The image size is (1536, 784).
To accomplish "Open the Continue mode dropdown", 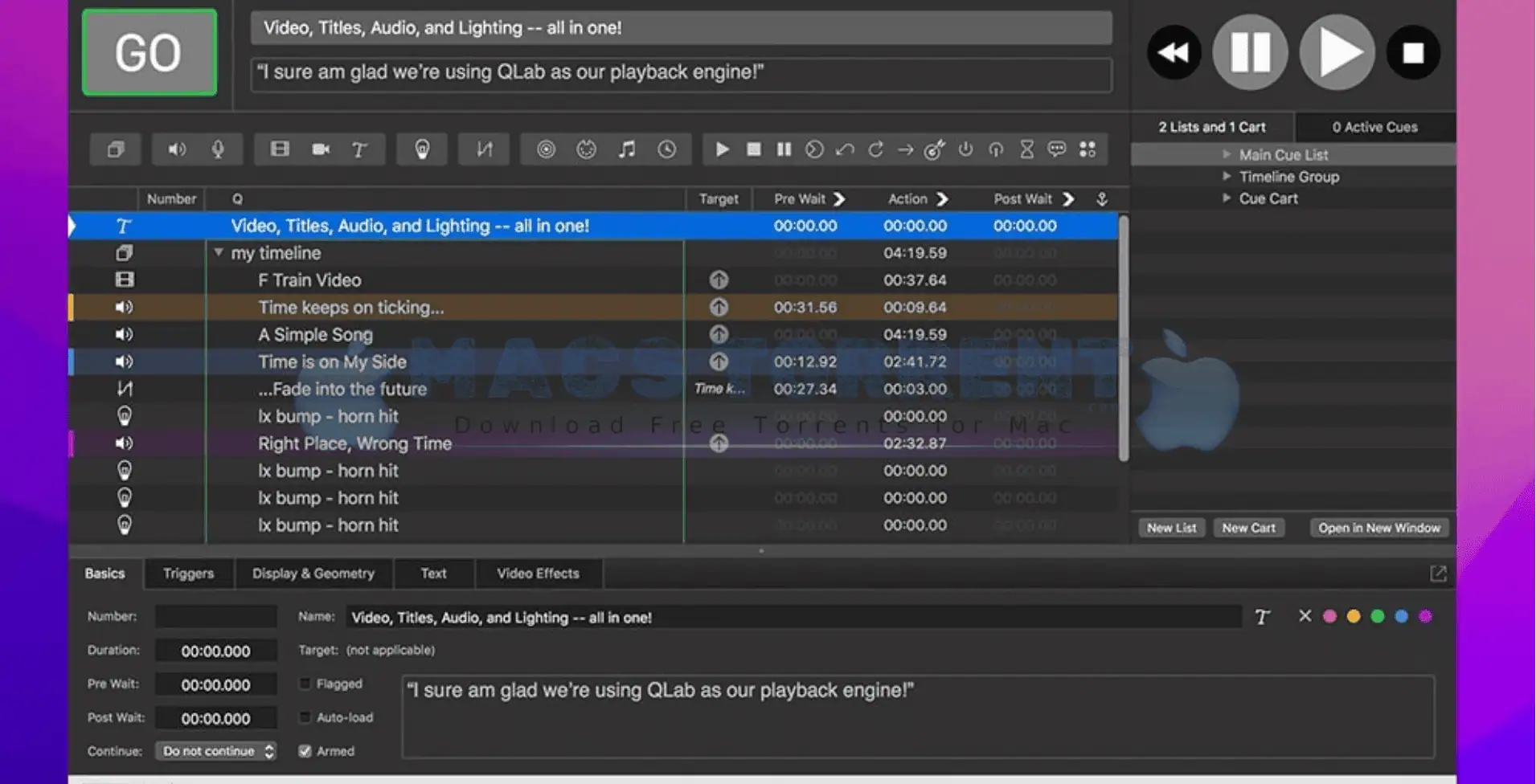I will point(216,751).
